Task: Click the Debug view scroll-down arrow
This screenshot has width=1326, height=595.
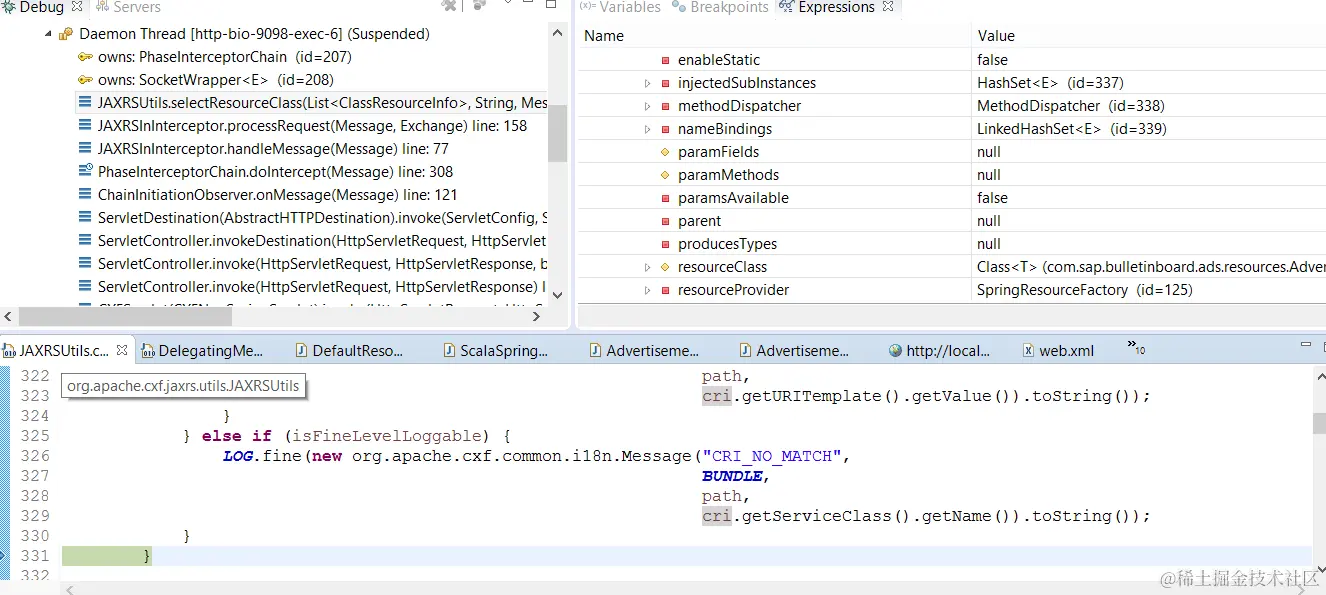Action: [557, 295]
